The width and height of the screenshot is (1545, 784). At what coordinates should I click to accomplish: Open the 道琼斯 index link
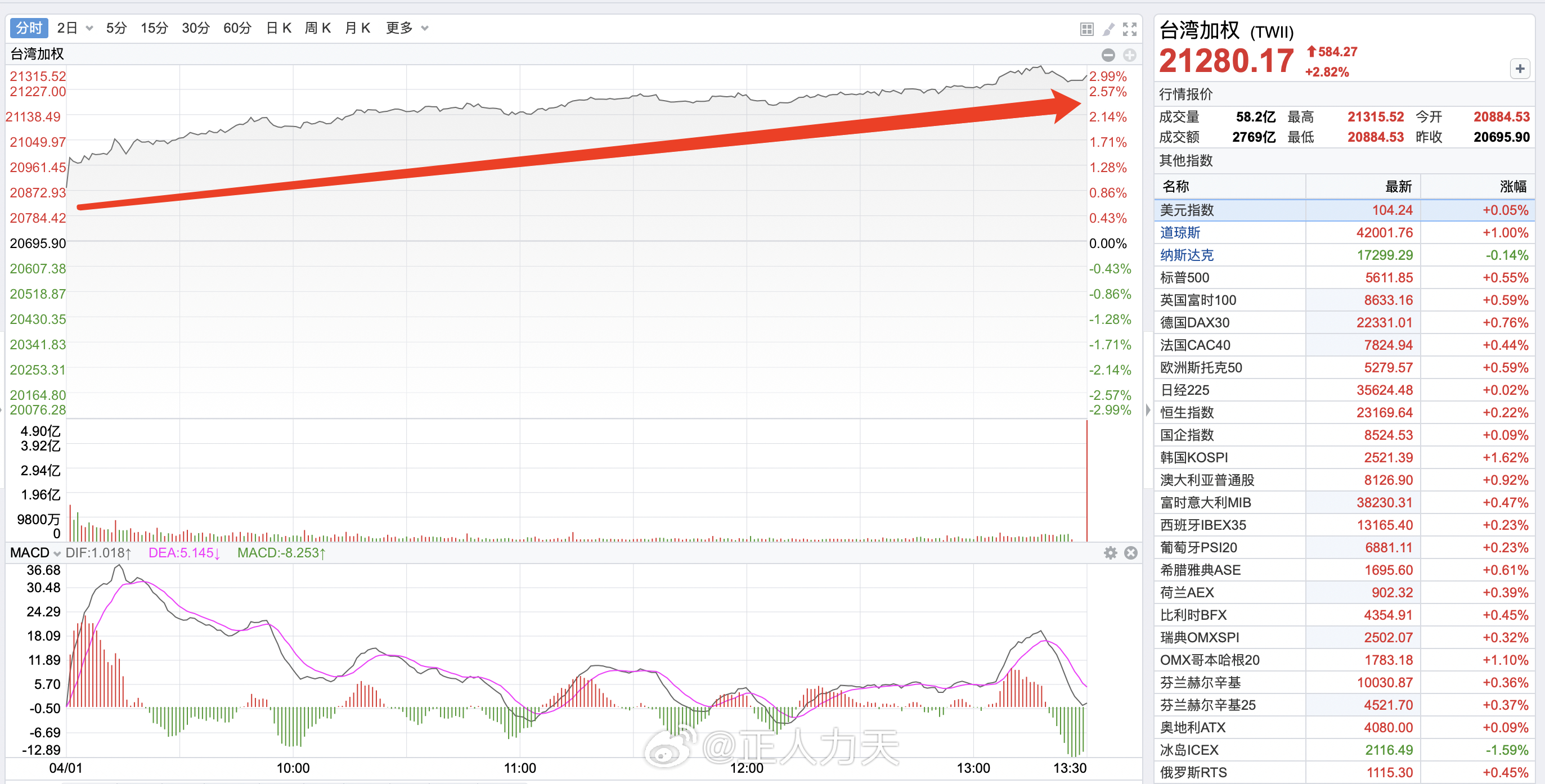[1180, 233]
